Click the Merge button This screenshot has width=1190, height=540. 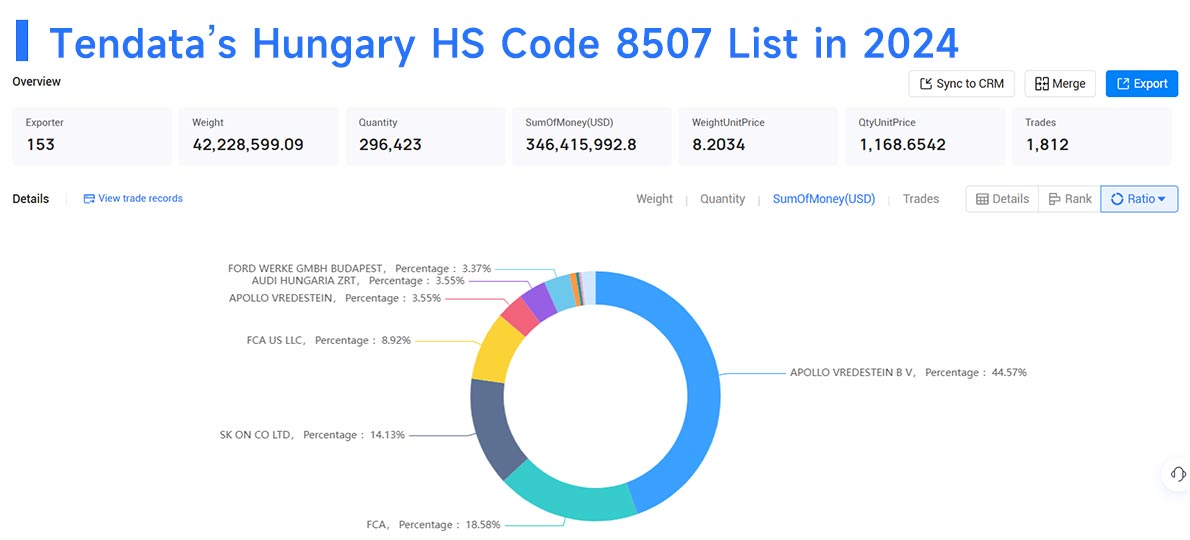[x=1059, y=83]
